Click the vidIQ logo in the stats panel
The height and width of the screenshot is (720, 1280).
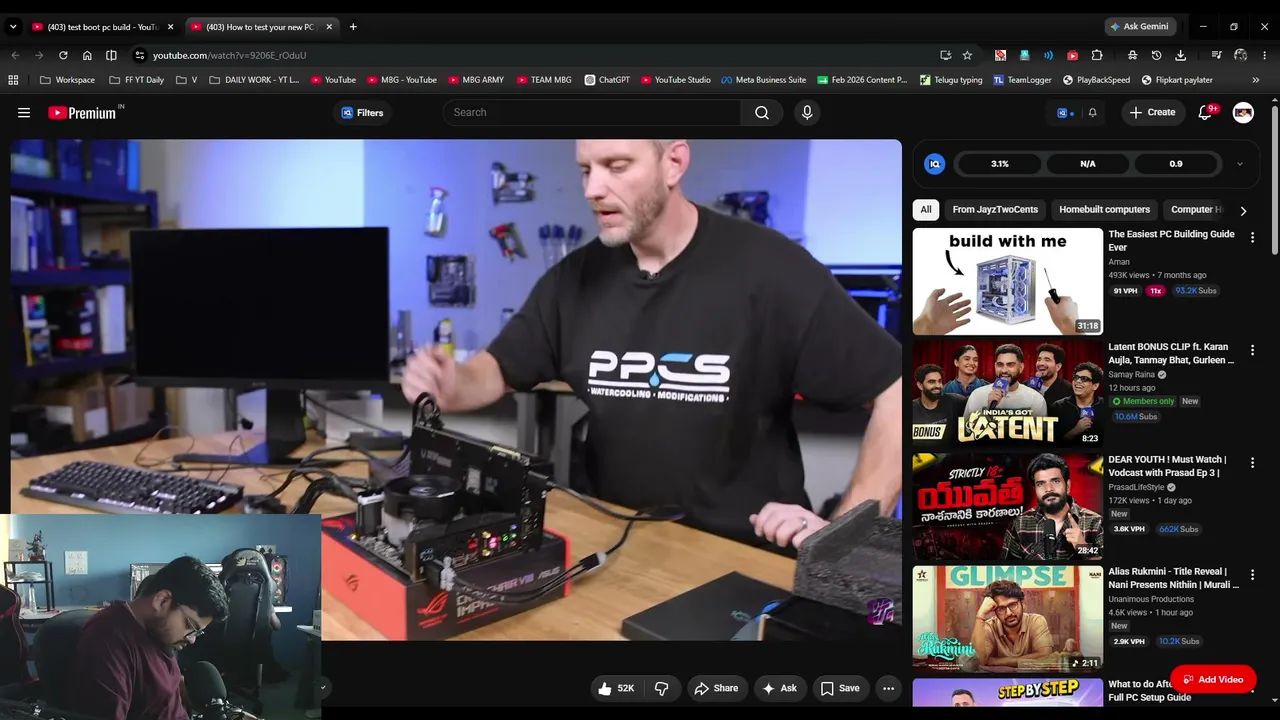(935, 164)
